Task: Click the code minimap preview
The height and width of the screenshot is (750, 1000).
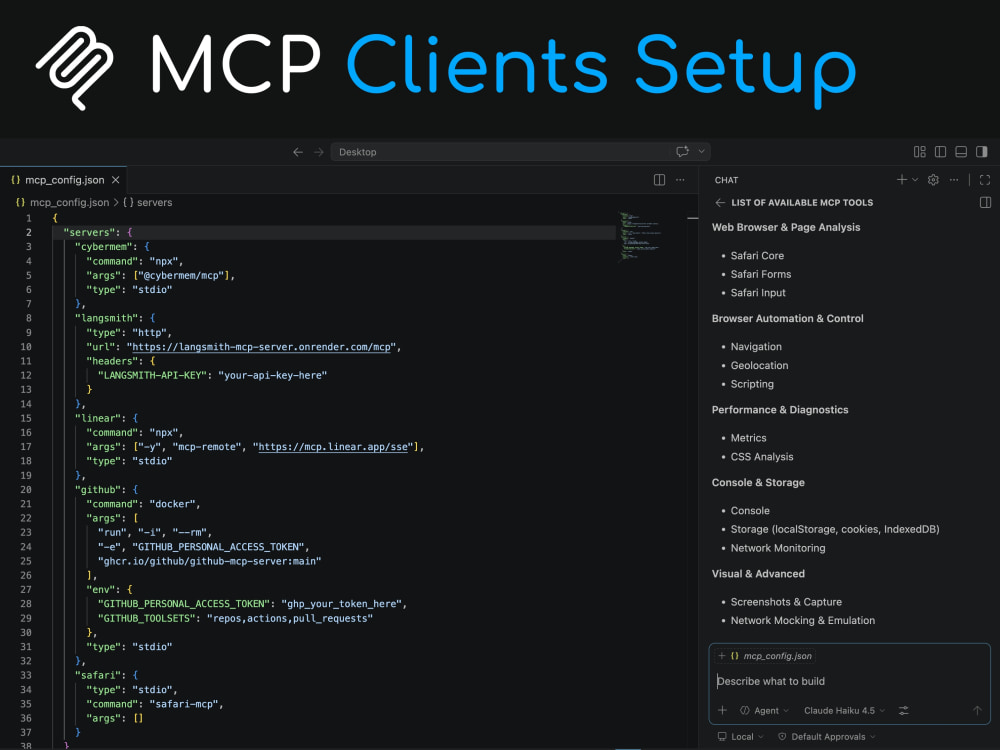Action: pos(640,236)
